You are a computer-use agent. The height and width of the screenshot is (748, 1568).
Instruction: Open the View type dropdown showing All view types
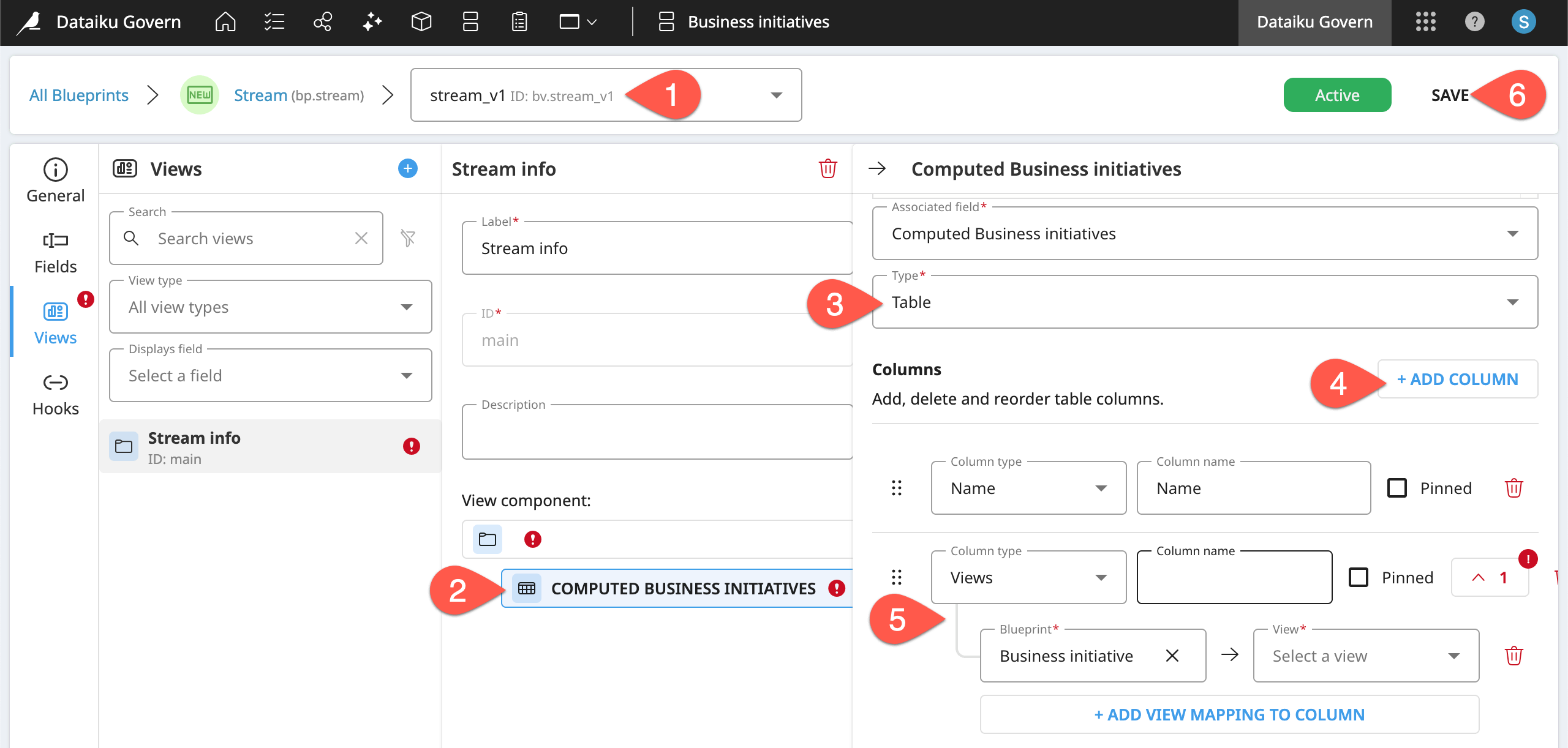point(269,307)
